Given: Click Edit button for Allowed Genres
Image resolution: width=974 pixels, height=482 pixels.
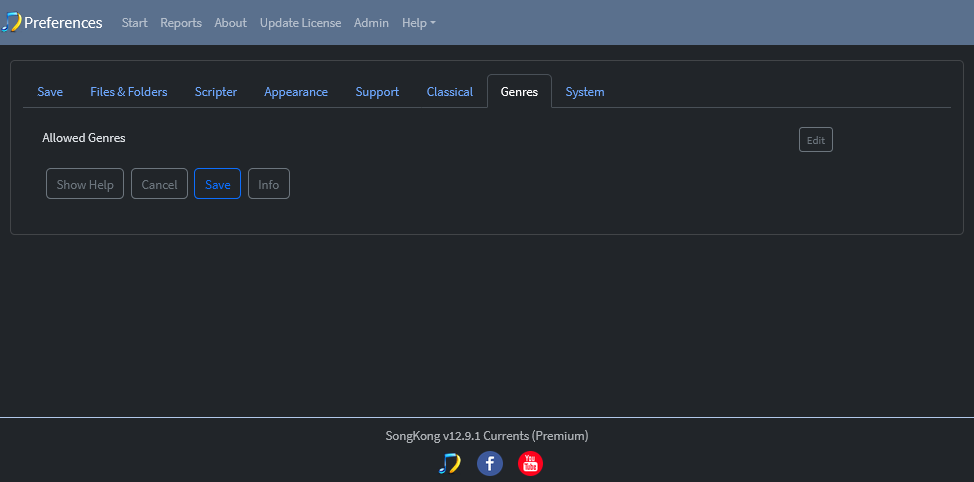Looking at the screenshot, I should (x=816, y=140).
